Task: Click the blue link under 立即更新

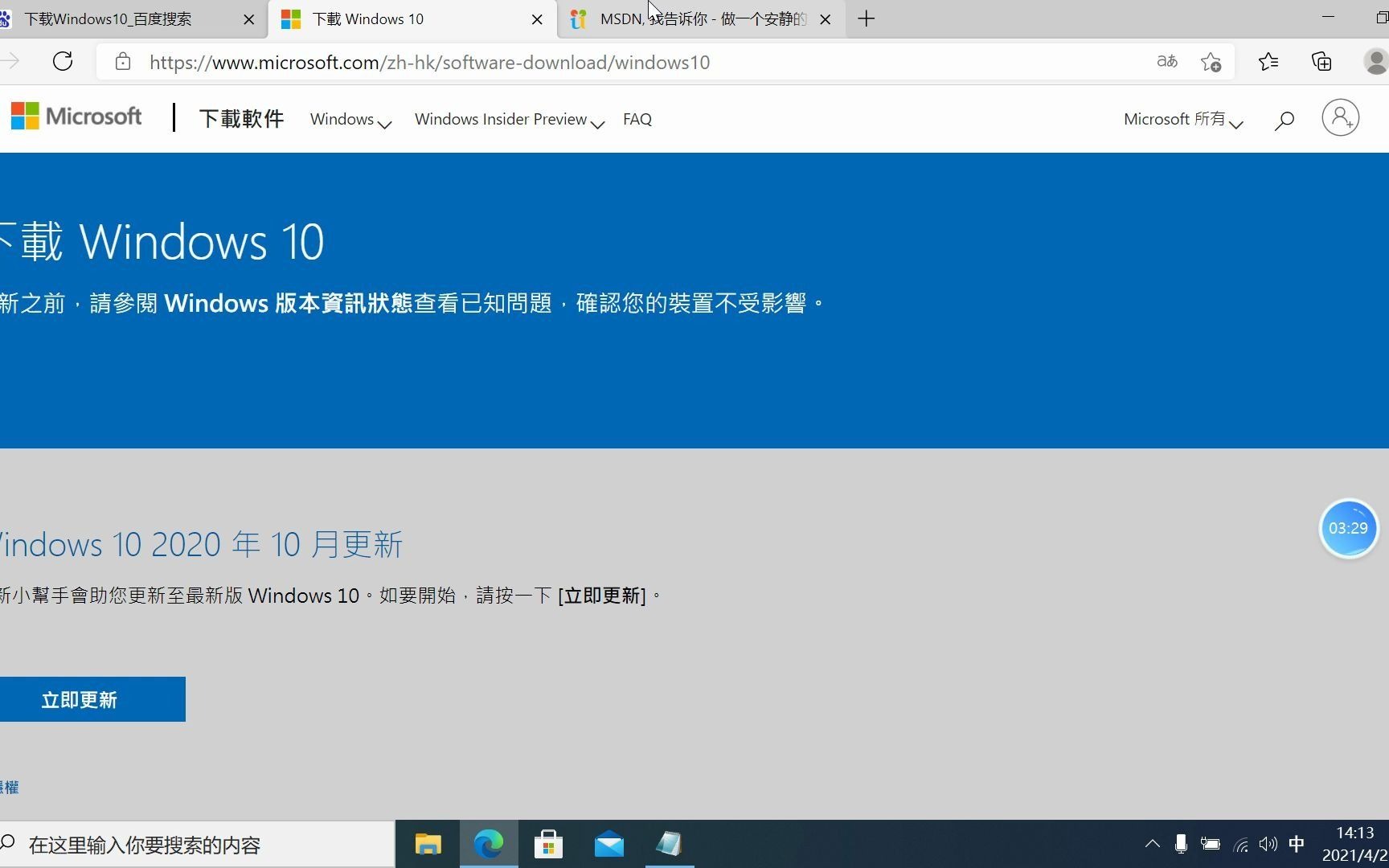Action: click(10, 788)
